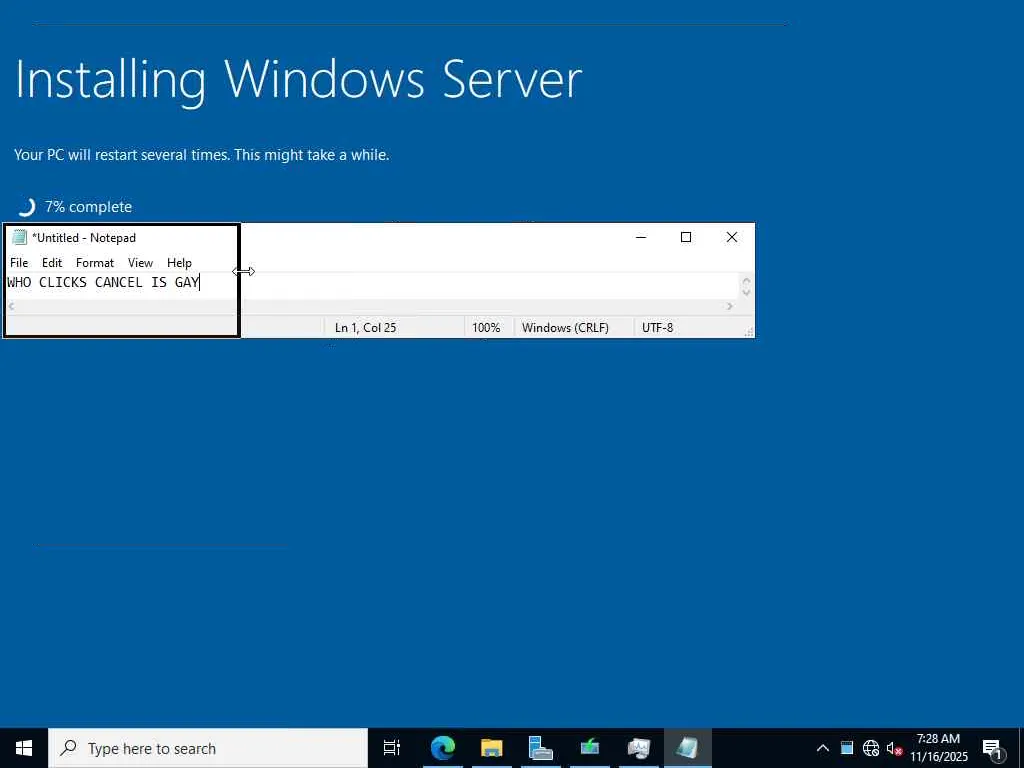Screen dimensions: 1024x768
Task: Minimize the Untitled - Notepad window
Action: (x=641, y=237)
